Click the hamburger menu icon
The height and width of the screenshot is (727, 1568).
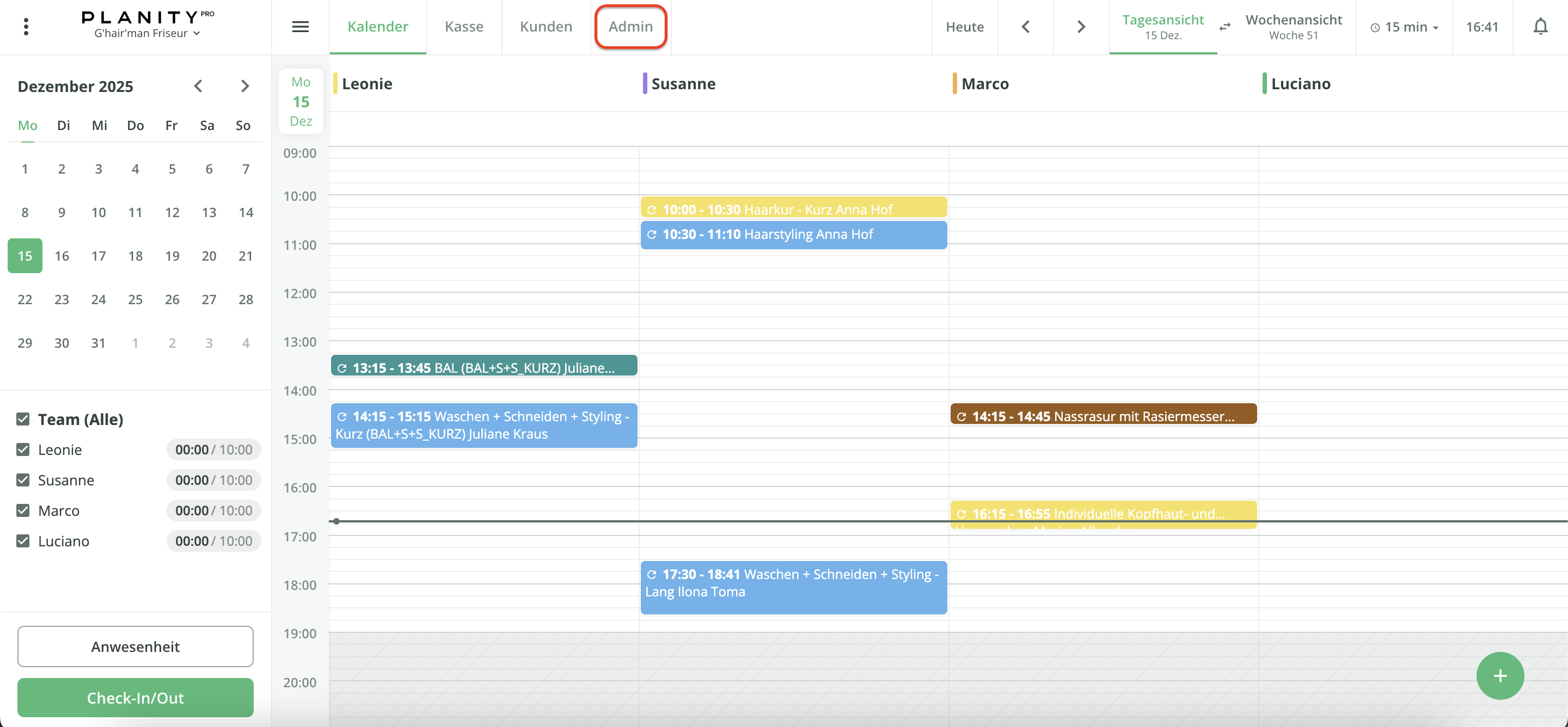click(x=300, y=27)
